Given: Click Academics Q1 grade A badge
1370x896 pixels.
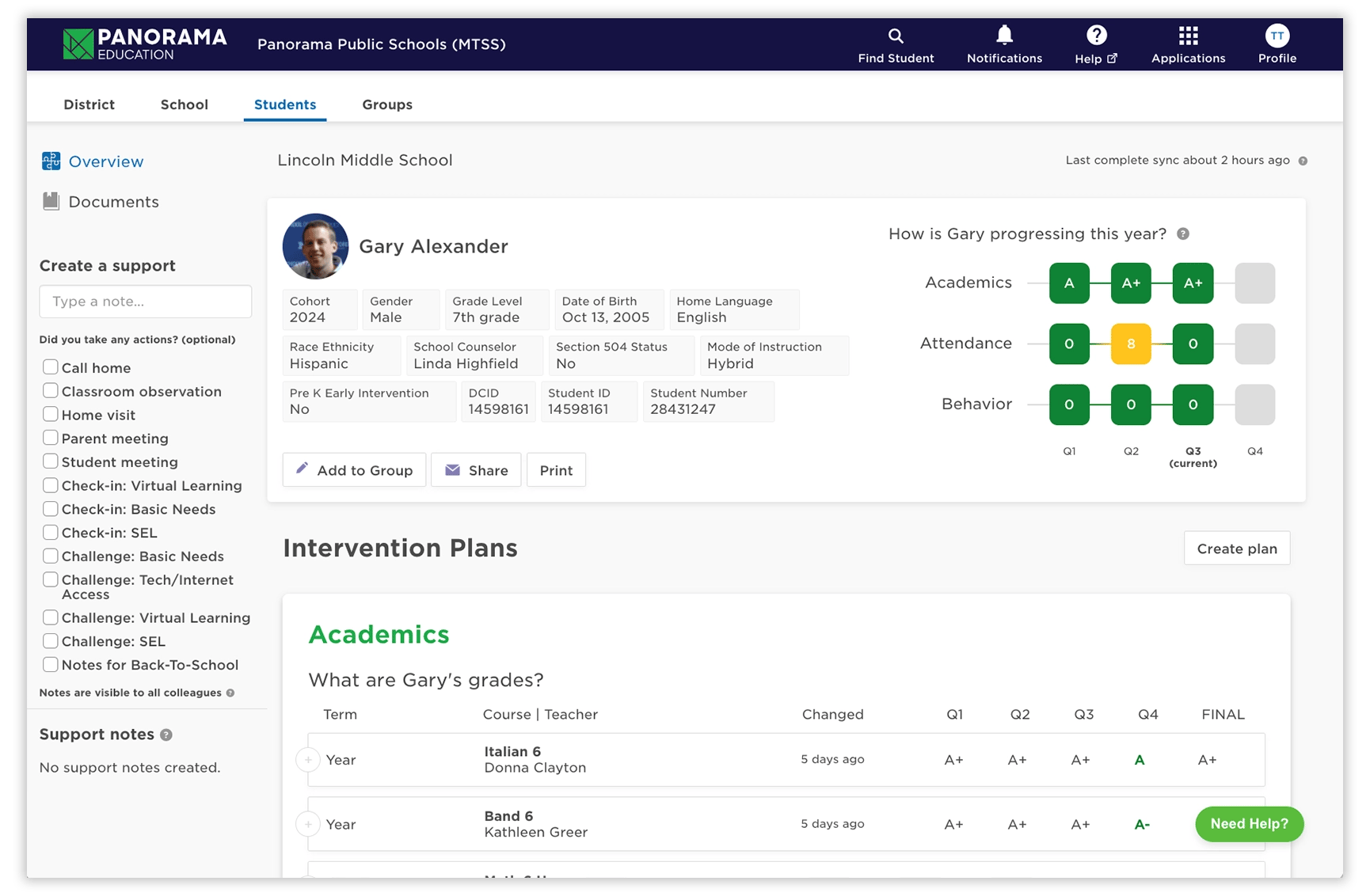Looking at the screenshot, I should 1069,283.
